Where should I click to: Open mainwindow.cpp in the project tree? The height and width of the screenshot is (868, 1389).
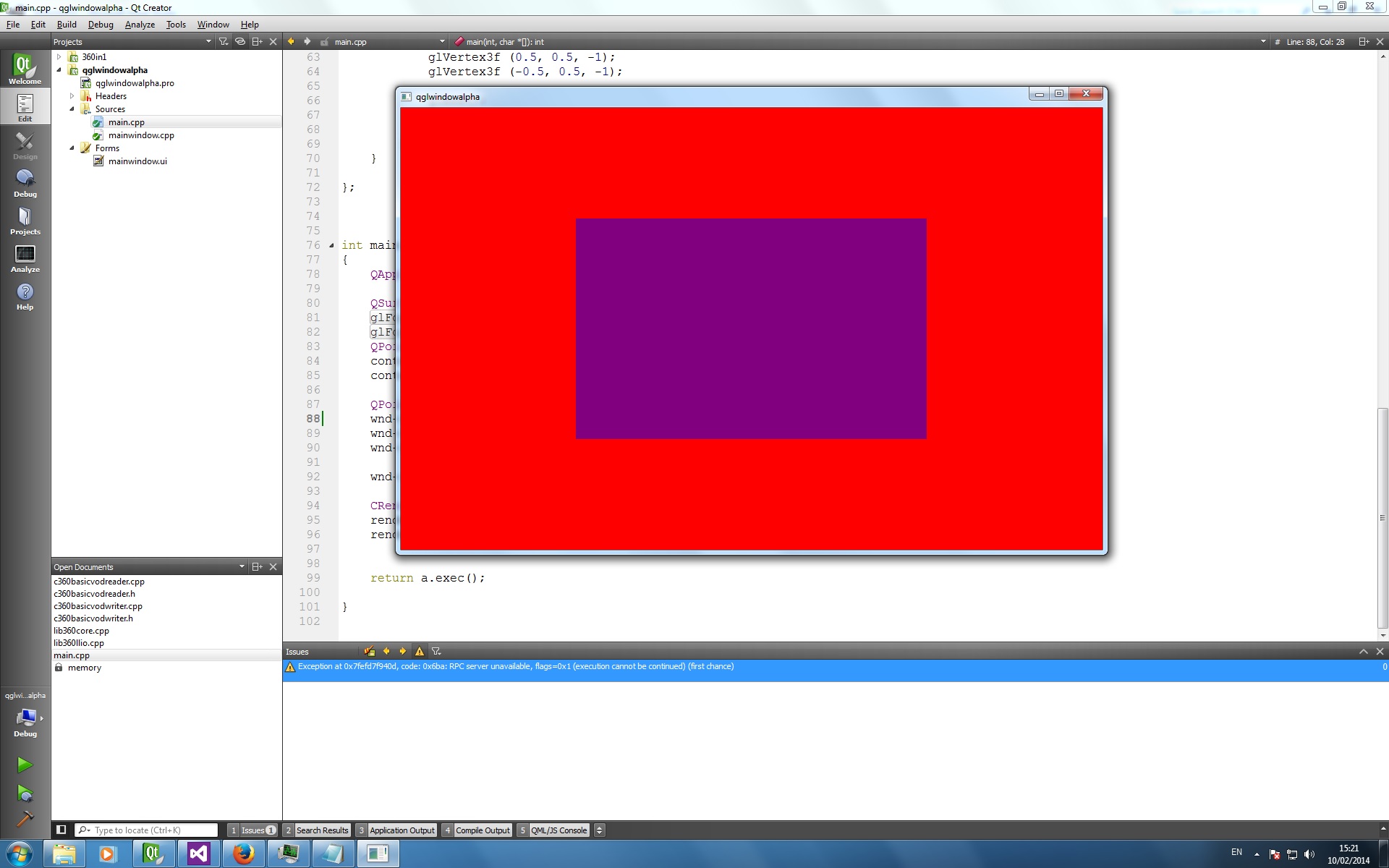141,135
